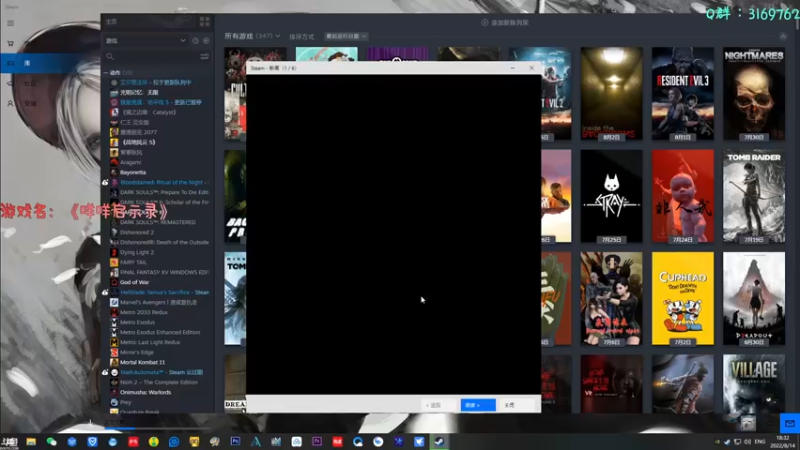Open the Resident Evil 3 cover
800x450 pixels.
(683, 93)
